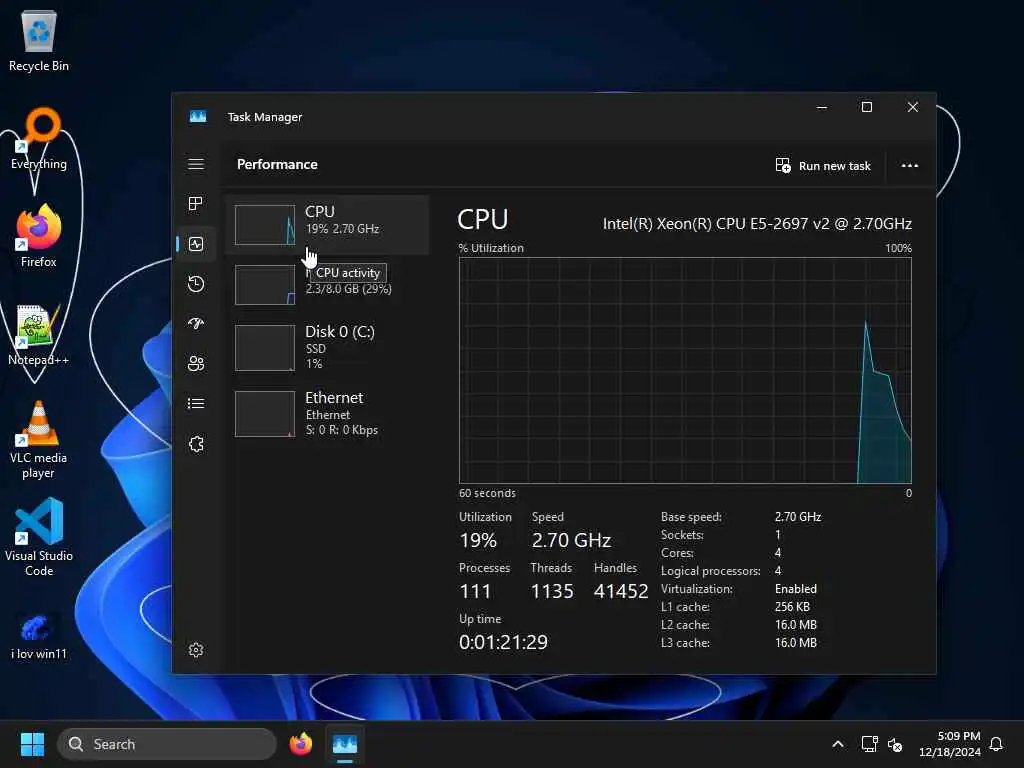Click the Logical processors label

pos(711,571)
